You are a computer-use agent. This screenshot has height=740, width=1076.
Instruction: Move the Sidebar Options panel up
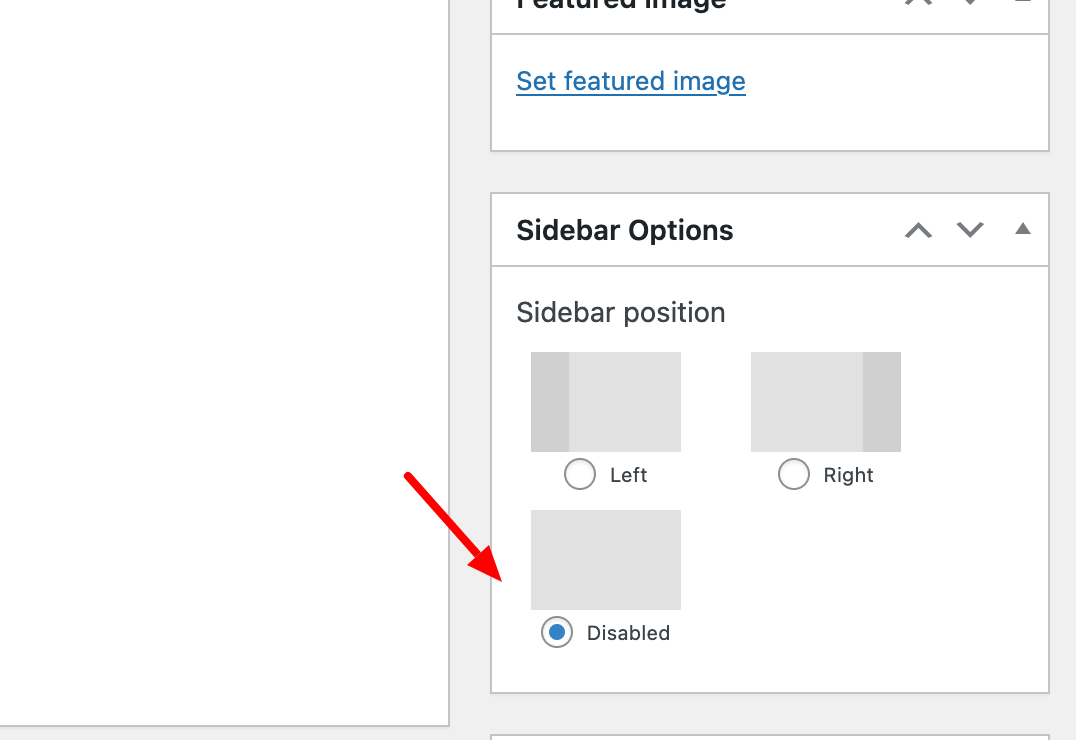tap(918, 231)
